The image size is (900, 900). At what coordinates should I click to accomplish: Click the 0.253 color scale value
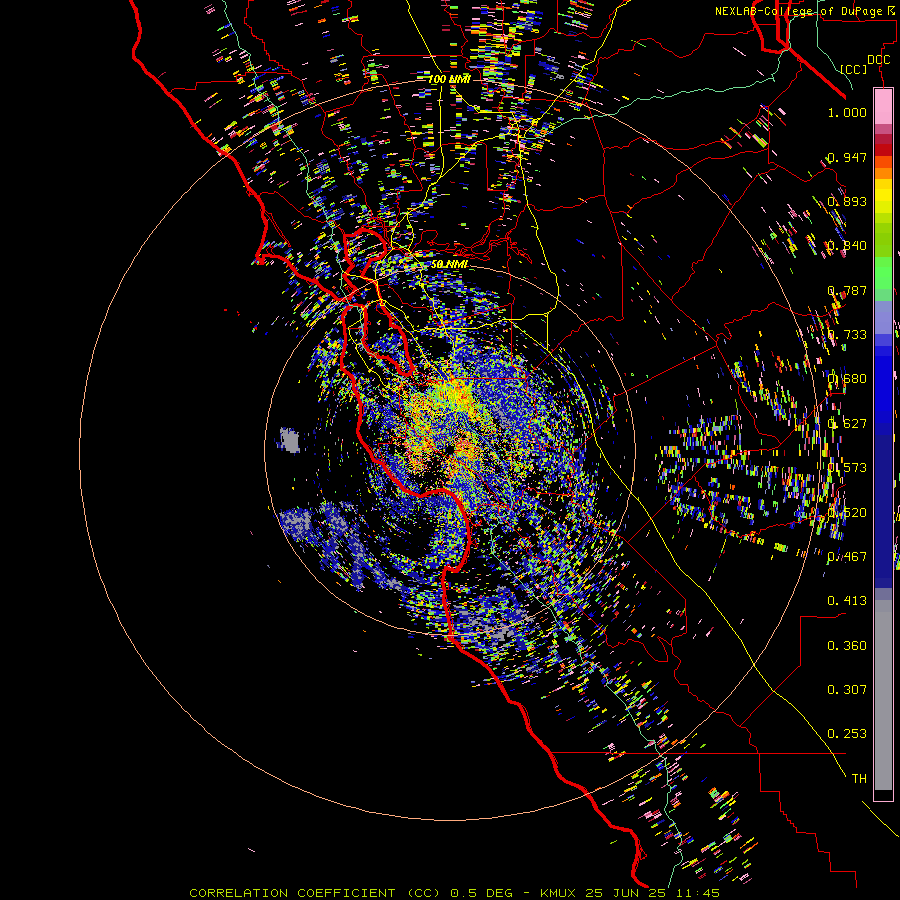pyautogui.click(x=847, y=734)
